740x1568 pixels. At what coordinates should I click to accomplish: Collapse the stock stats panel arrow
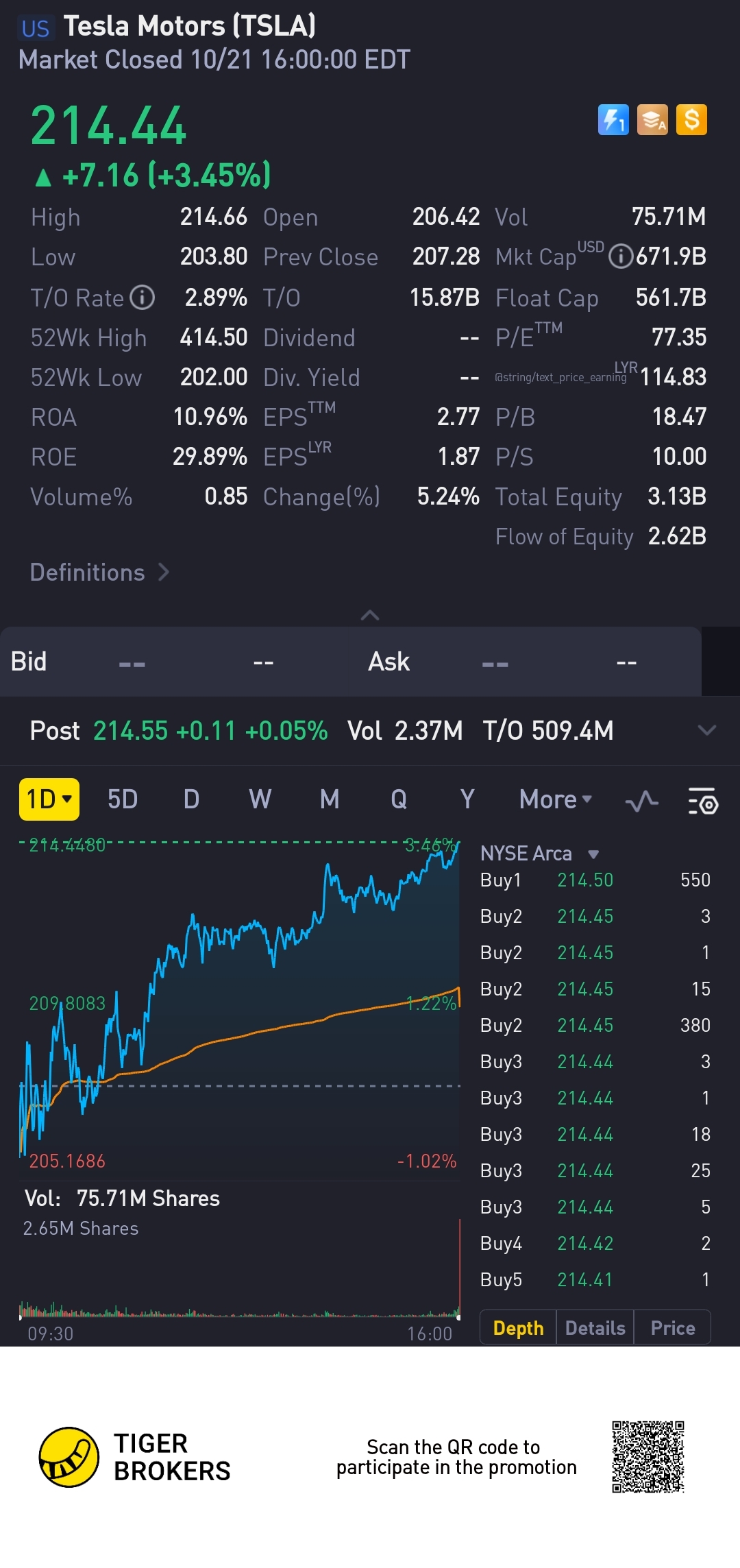(x=370, y=615)
